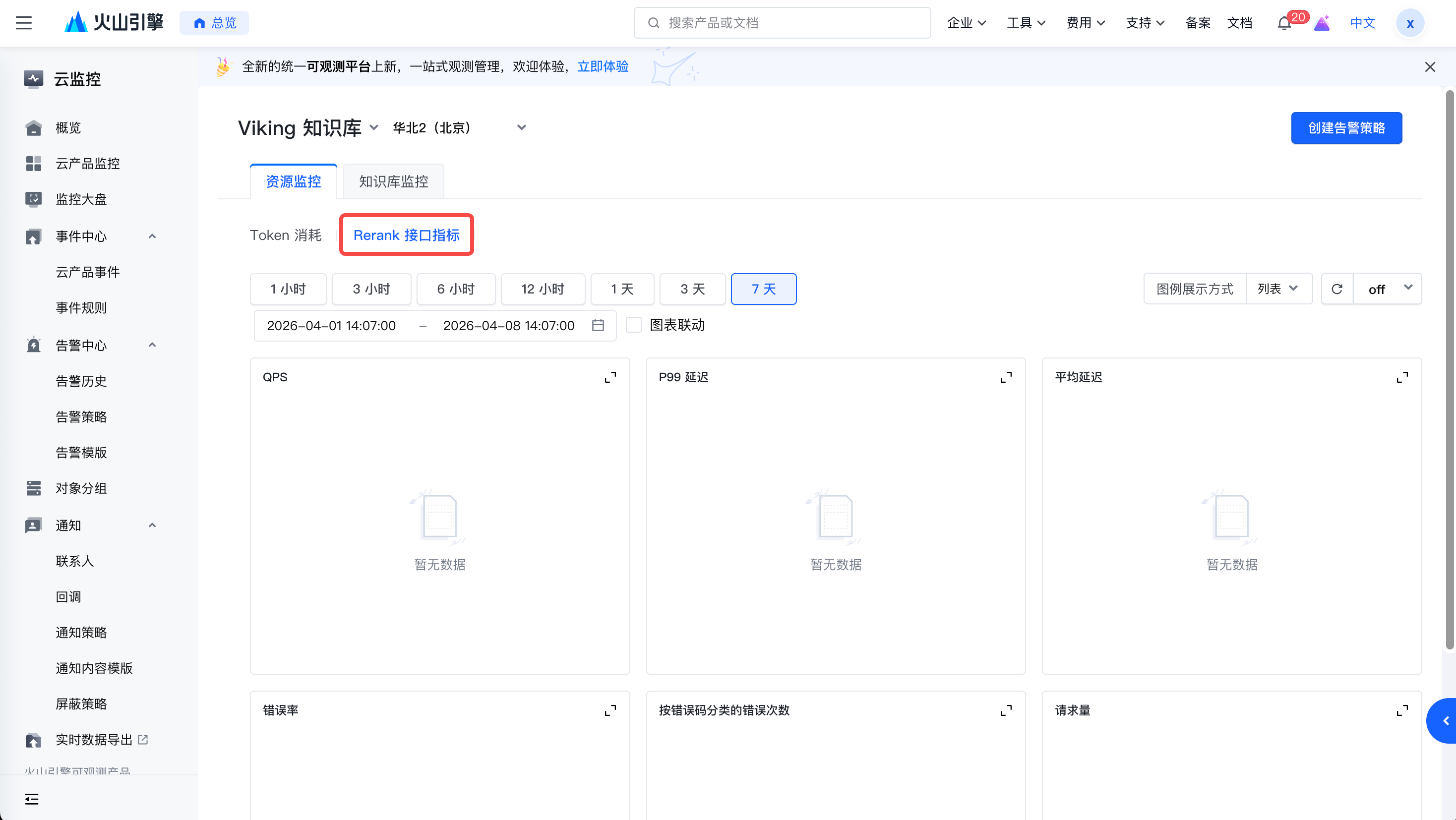Select the 1 小时 time range
The width and height of the screenshot is (1456, 820).
pos(288,290)
